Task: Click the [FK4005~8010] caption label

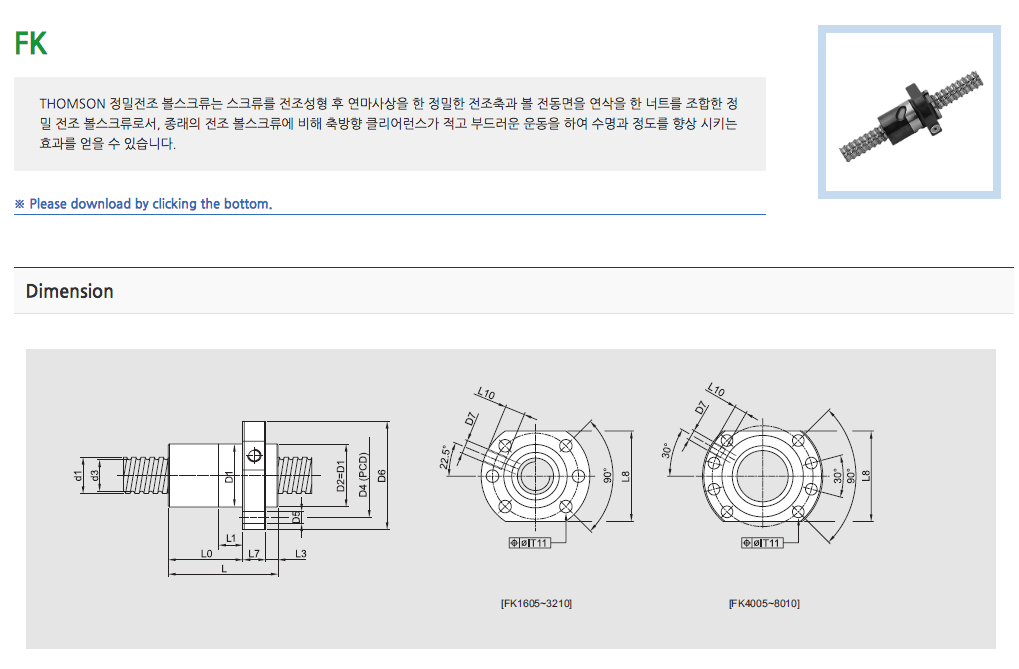Action: coord(764,604)
